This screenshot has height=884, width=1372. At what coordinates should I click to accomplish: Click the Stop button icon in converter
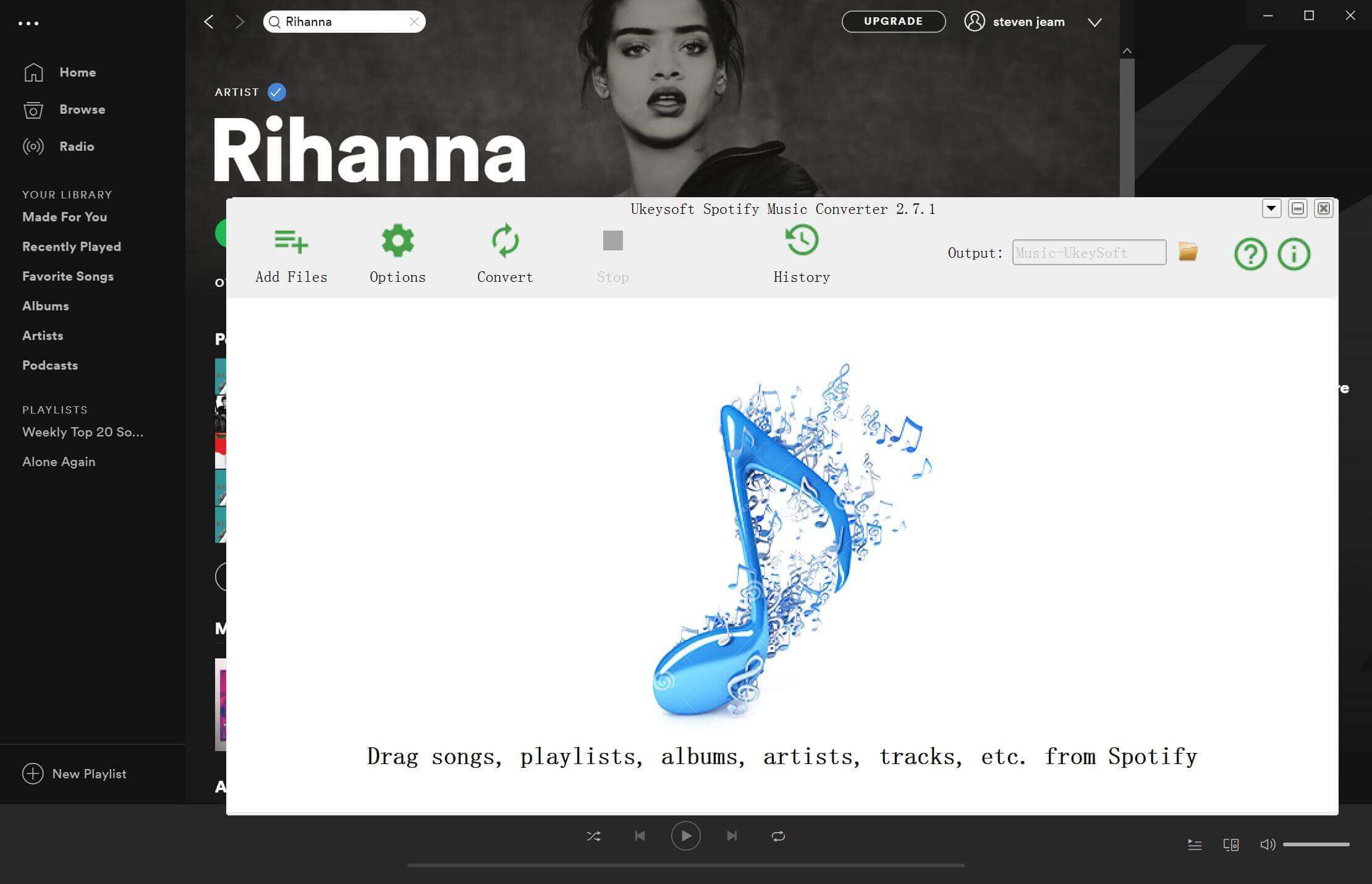(x=613, y=240)
